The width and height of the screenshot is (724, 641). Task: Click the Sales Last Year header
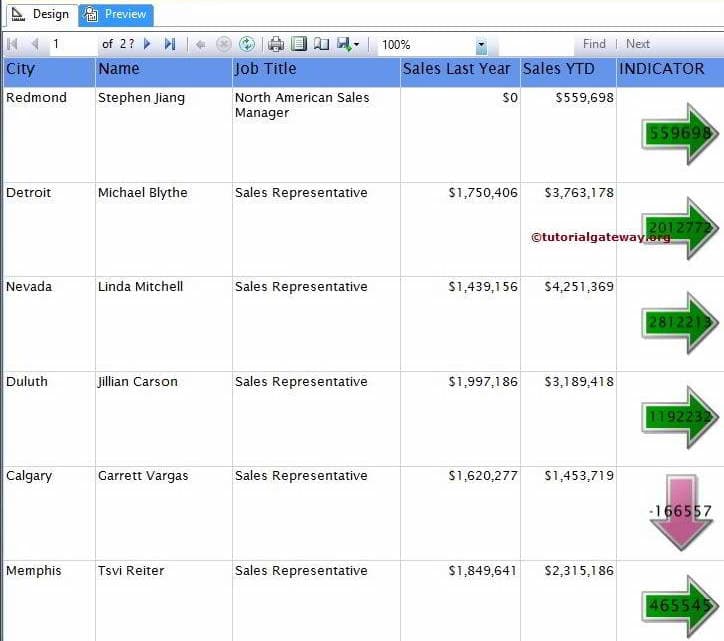460,73
